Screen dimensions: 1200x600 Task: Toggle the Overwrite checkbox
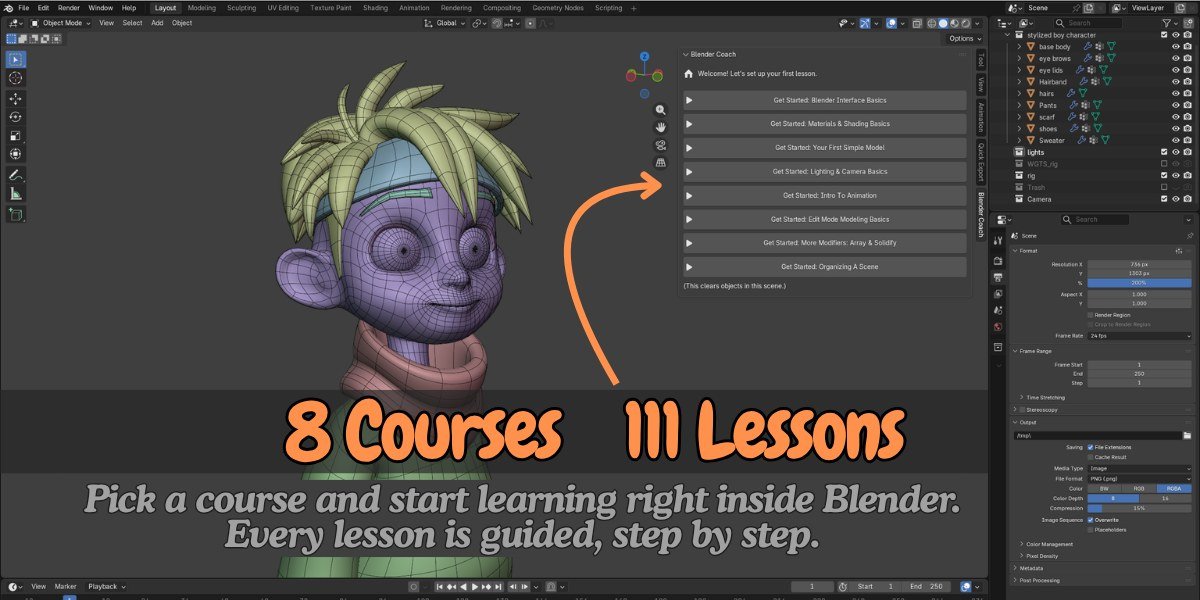[x=1090, y=520]
